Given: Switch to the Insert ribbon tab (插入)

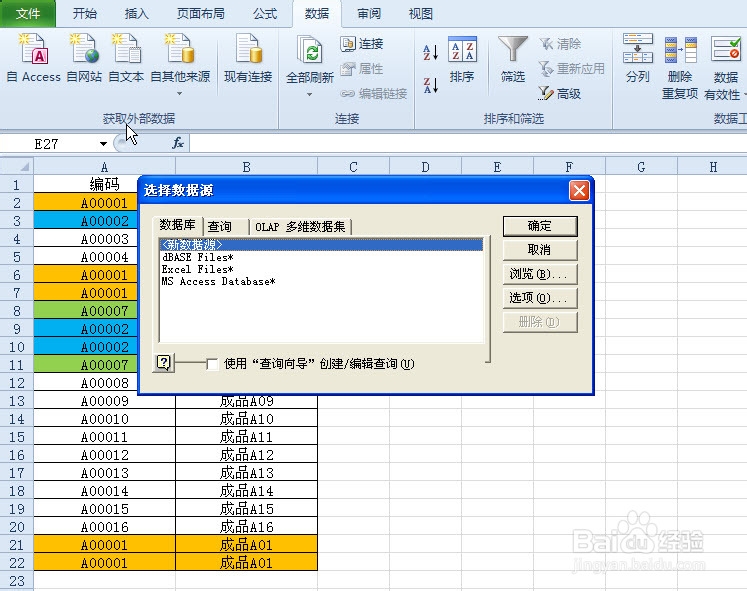Looking at the screenshot, I should pos(136,14).
